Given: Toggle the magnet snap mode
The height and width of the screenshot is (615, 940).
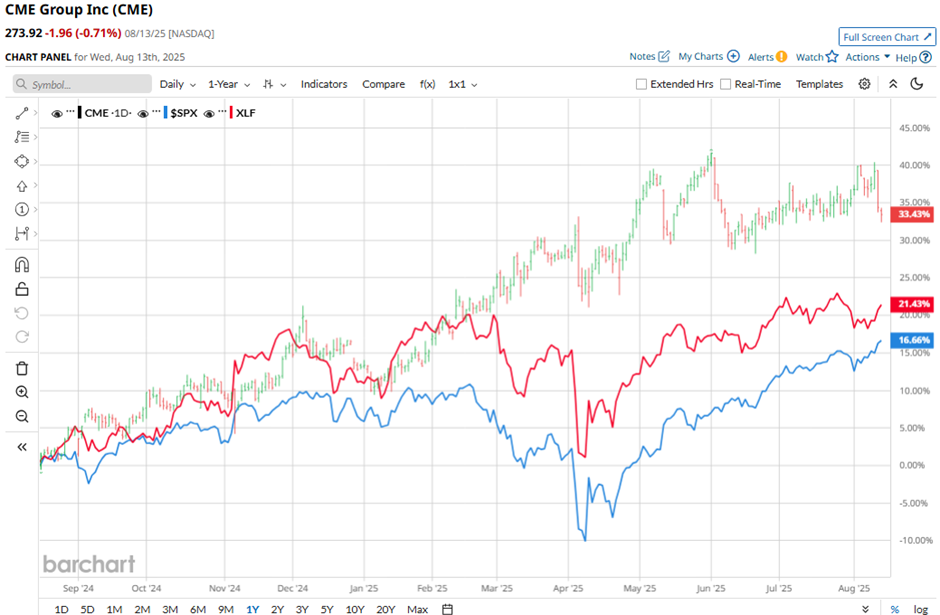Looking at the screenshot, I should [x=22, y=265].
